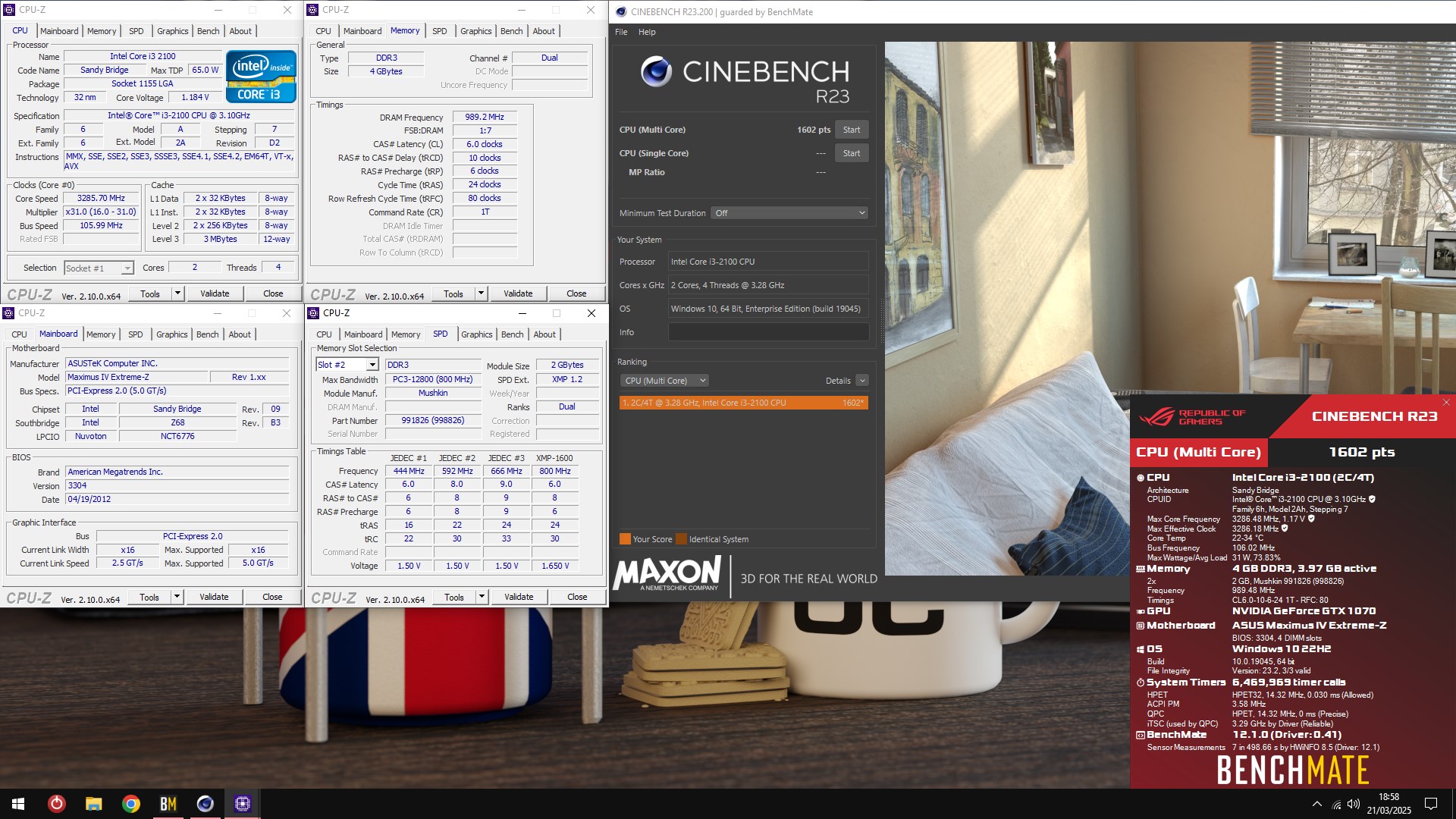Open the network icon in system tray

click(1336, 804)
